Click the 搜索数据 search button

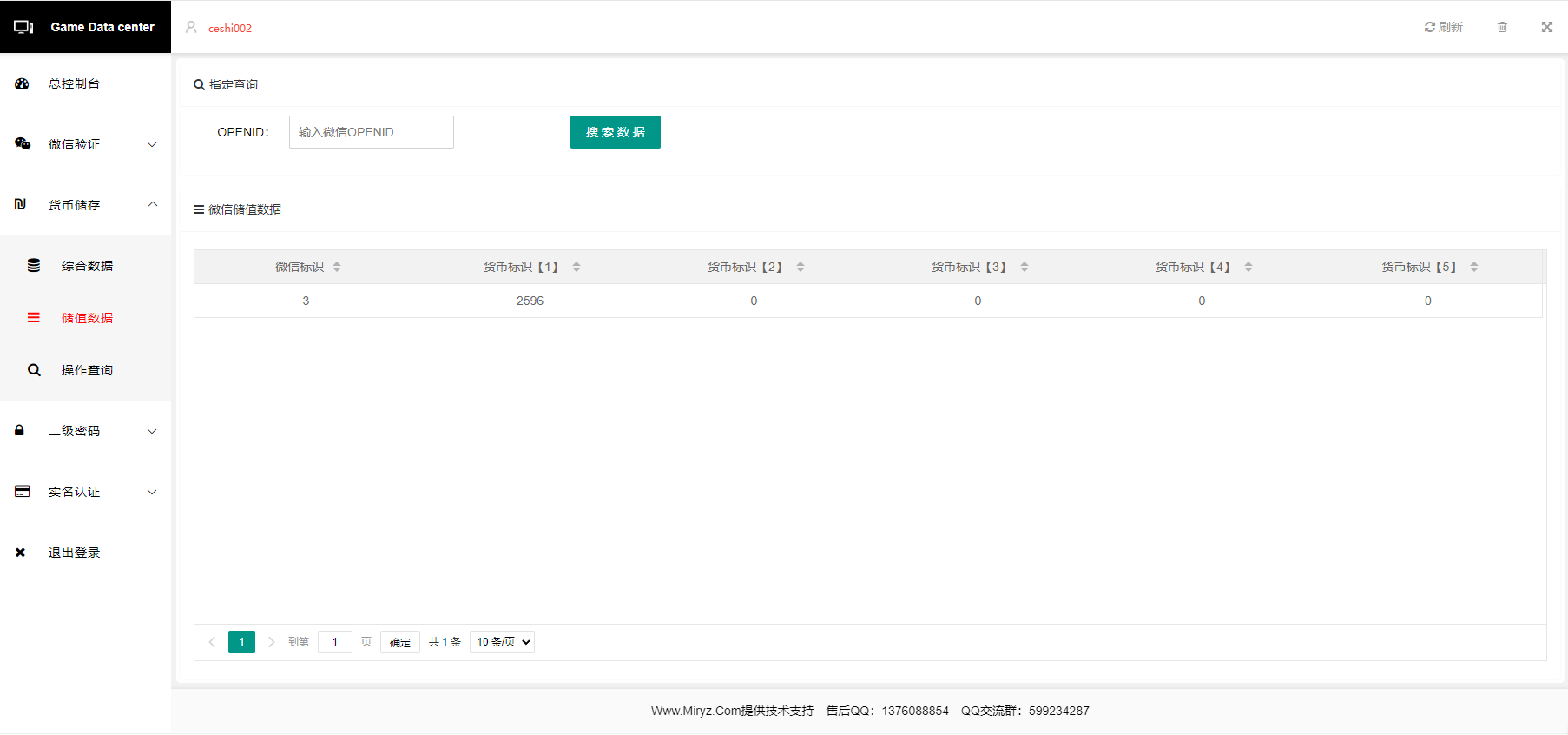click(615, 132)
